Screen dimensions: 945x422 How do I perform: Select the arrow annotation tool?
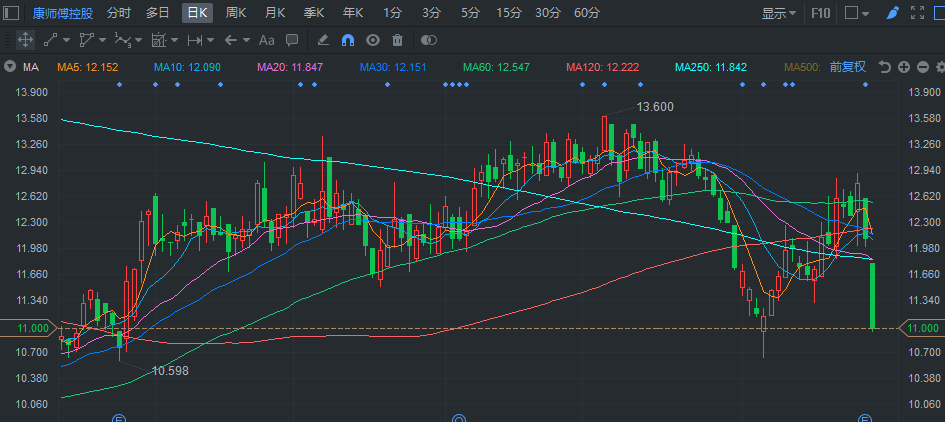pos(231,40)
